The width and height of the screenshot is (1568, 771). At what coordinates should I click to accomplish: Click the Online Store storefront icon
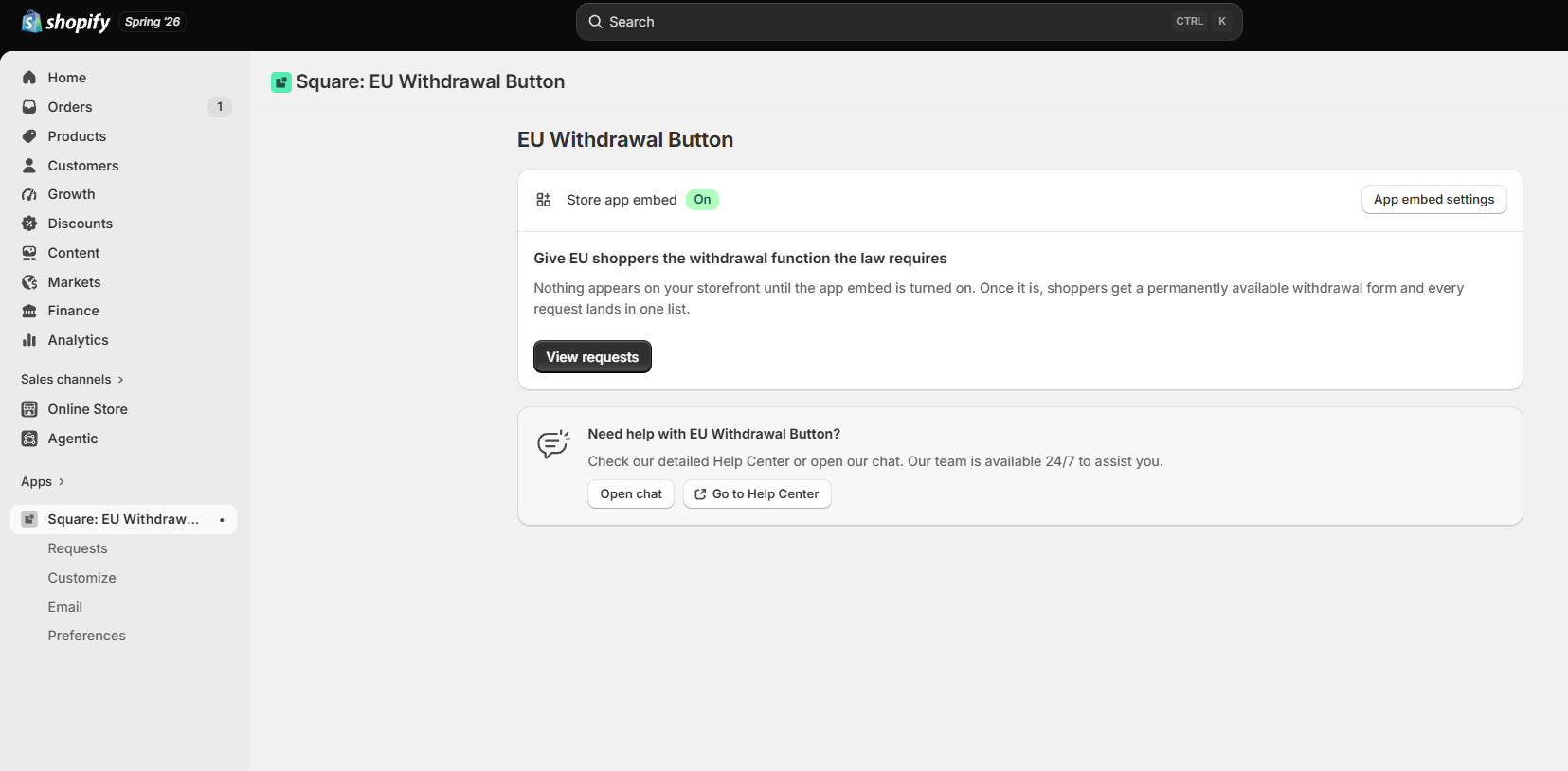coord(29,409)
